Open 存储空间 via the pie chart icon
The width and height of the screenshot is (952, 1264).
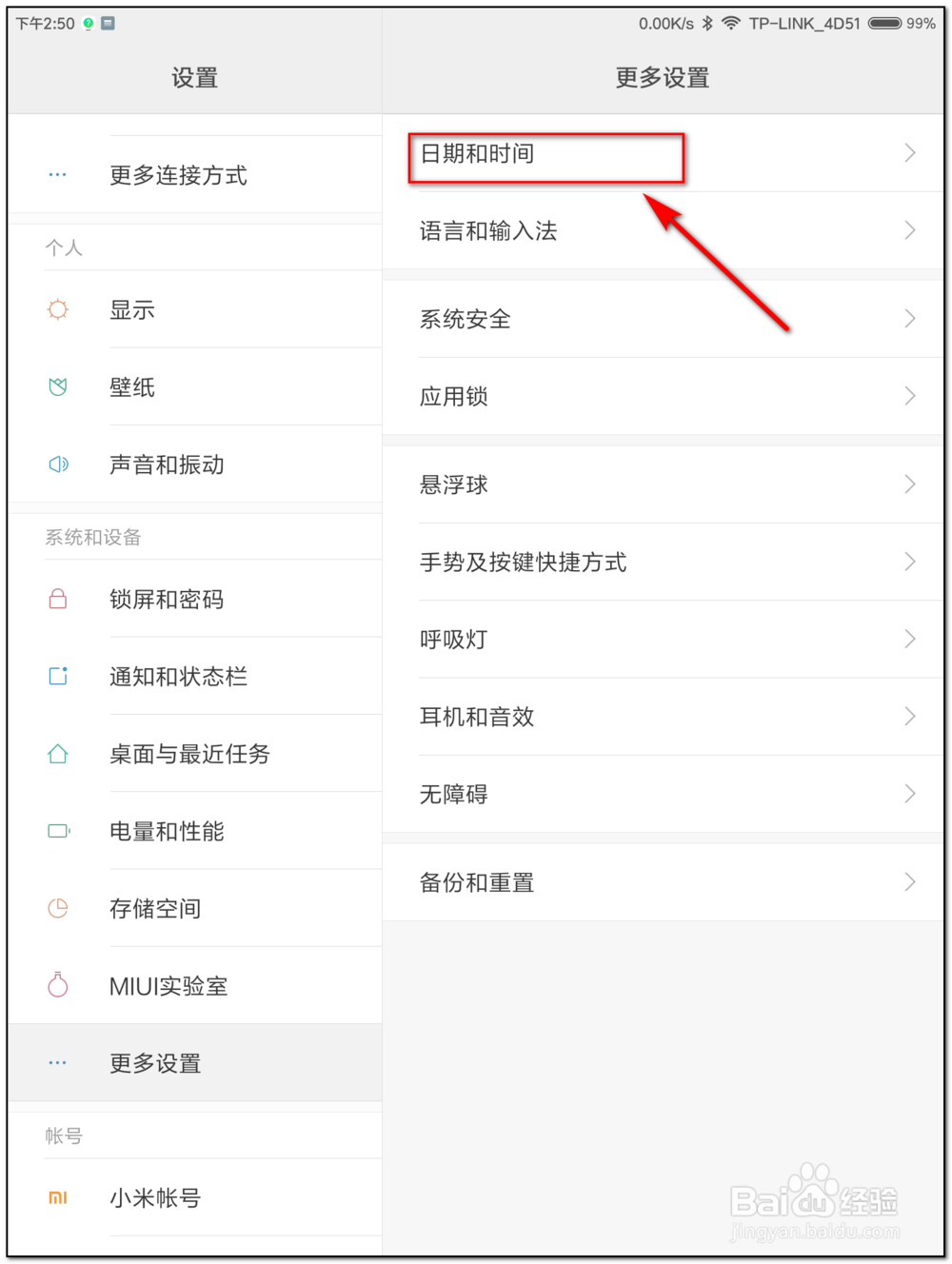click(57, 908)
